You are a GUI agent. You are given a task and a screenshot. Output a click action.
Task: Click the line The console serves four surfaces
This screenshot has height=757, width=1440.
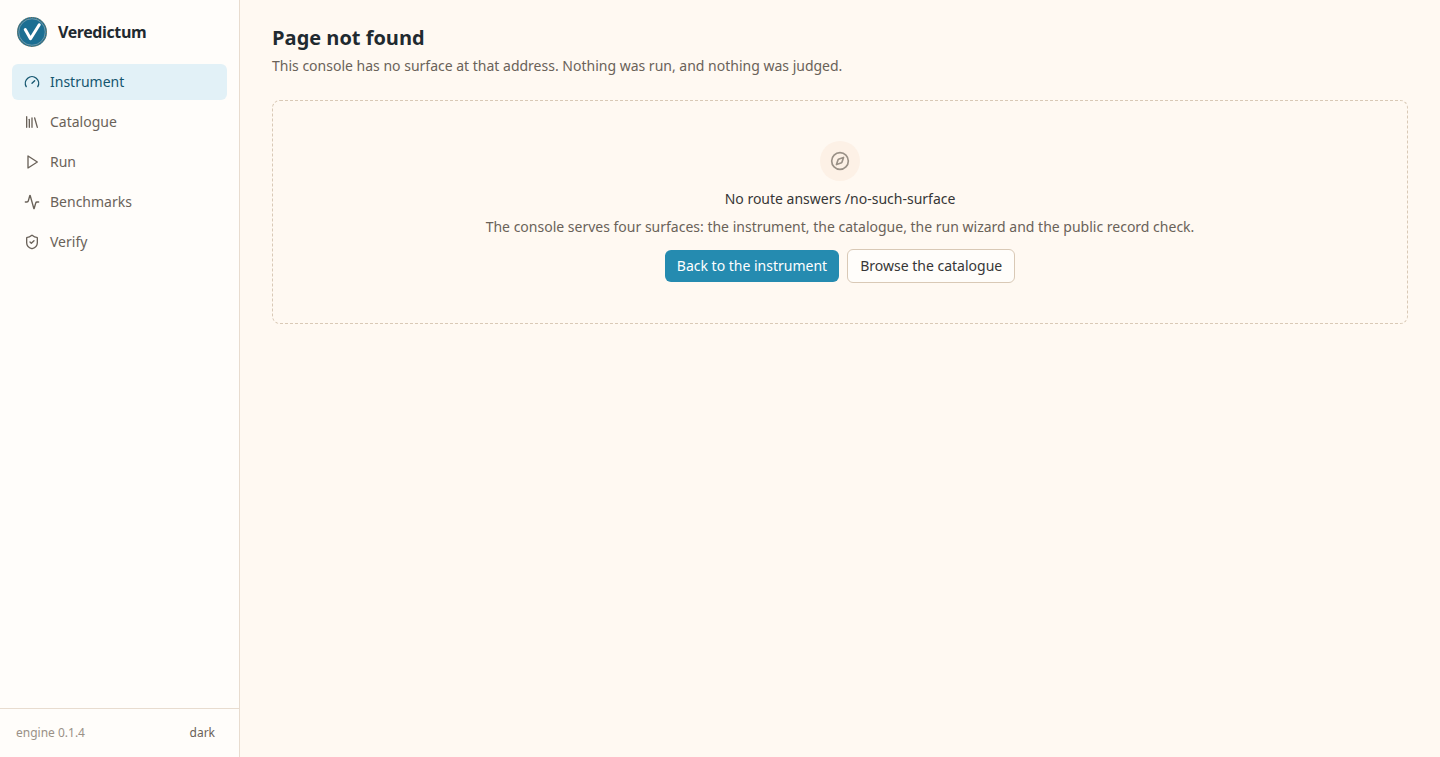[840, 227]
